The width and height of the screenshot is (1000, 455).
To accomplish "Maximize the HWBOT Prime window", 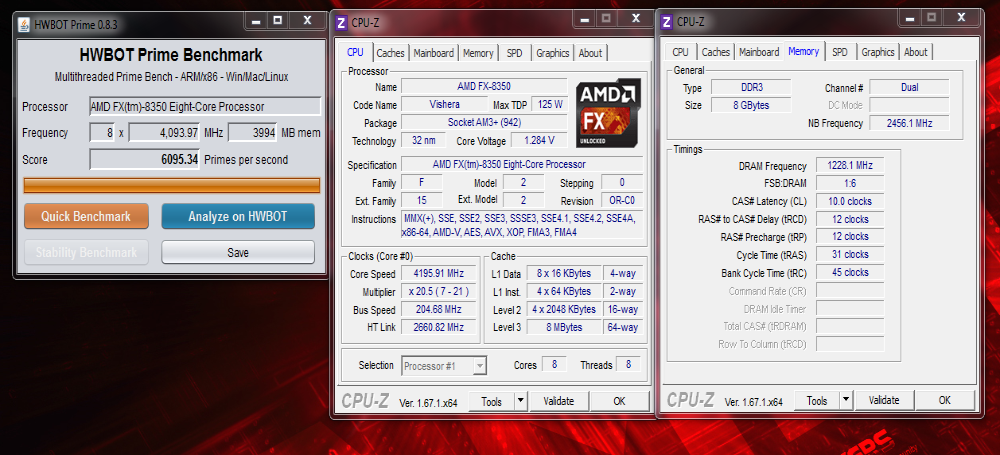I will tap(277, 20).
